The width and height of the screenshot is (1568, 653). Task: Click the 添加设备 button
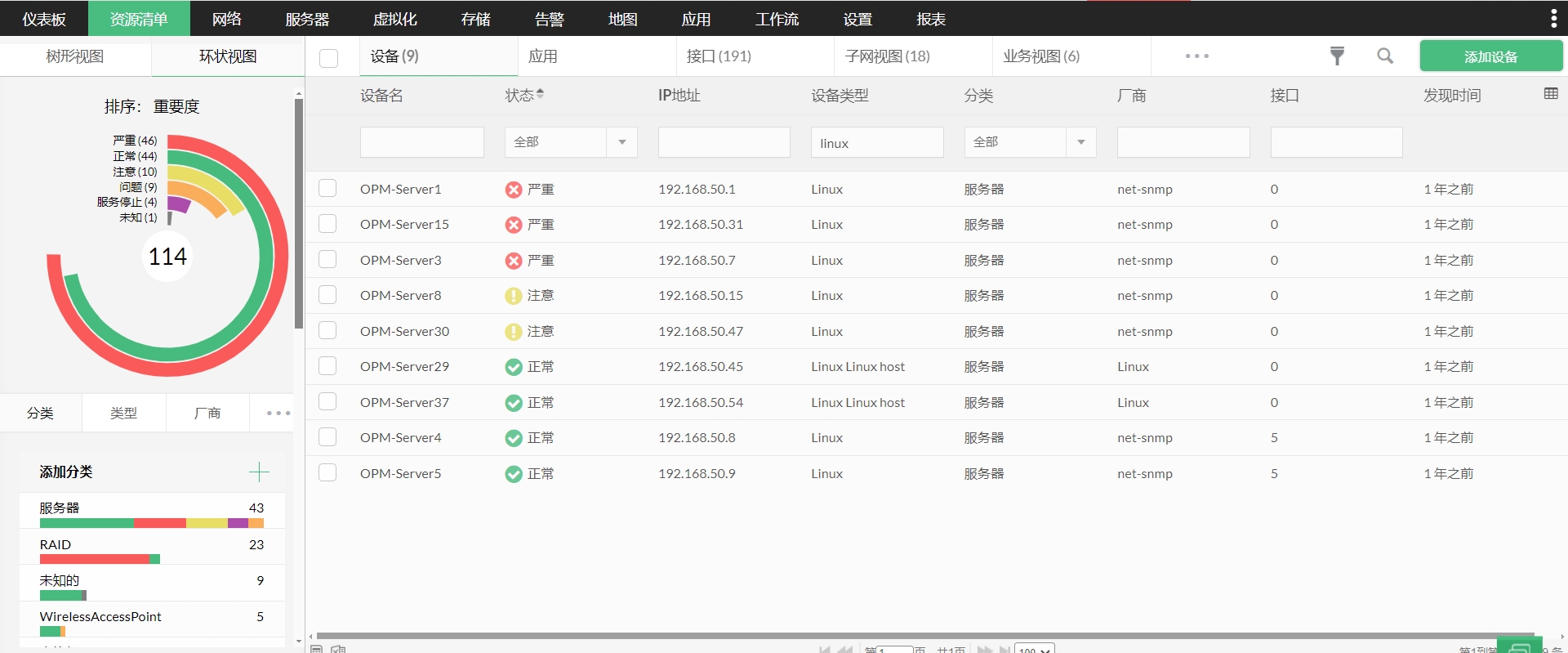1491,56
